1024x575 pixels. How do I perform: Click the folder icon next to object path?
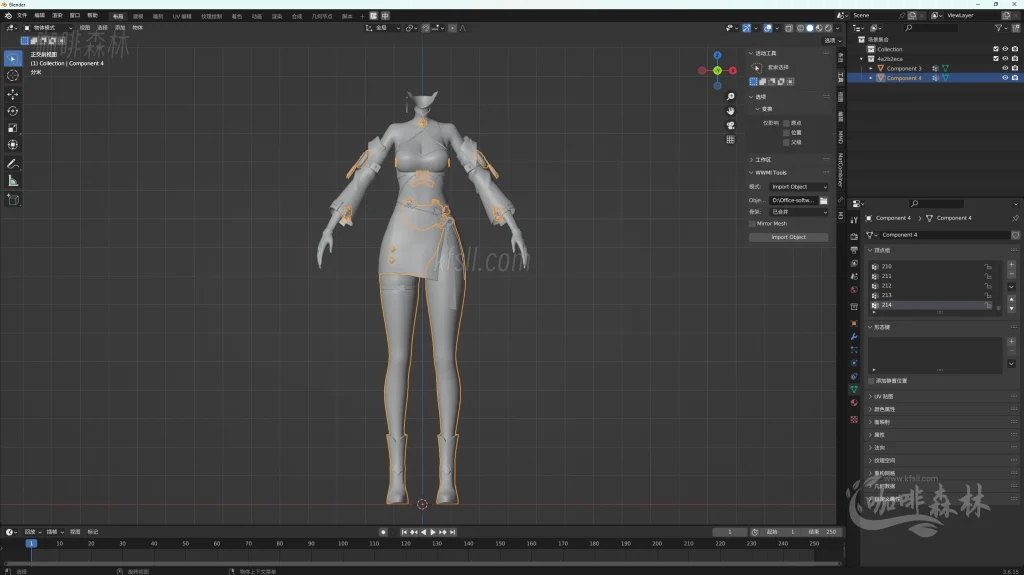pyautogui.click(x=824, y=201)
